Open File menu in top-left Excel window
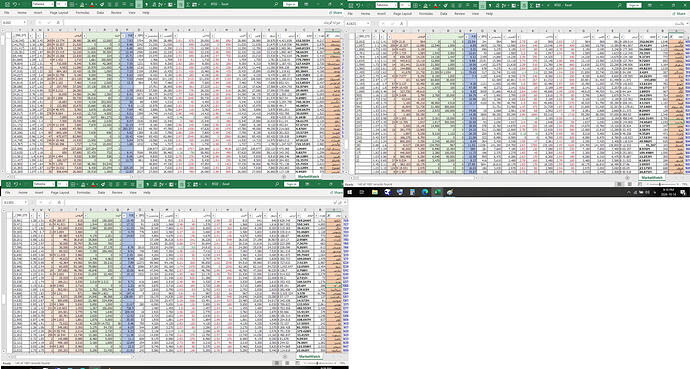The height and width of the screenshot is (369, 690). click(7, 13)
